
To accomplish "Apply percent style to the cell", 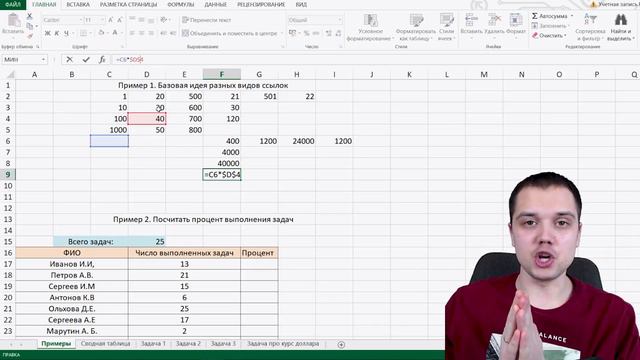I will coord(307,33).
